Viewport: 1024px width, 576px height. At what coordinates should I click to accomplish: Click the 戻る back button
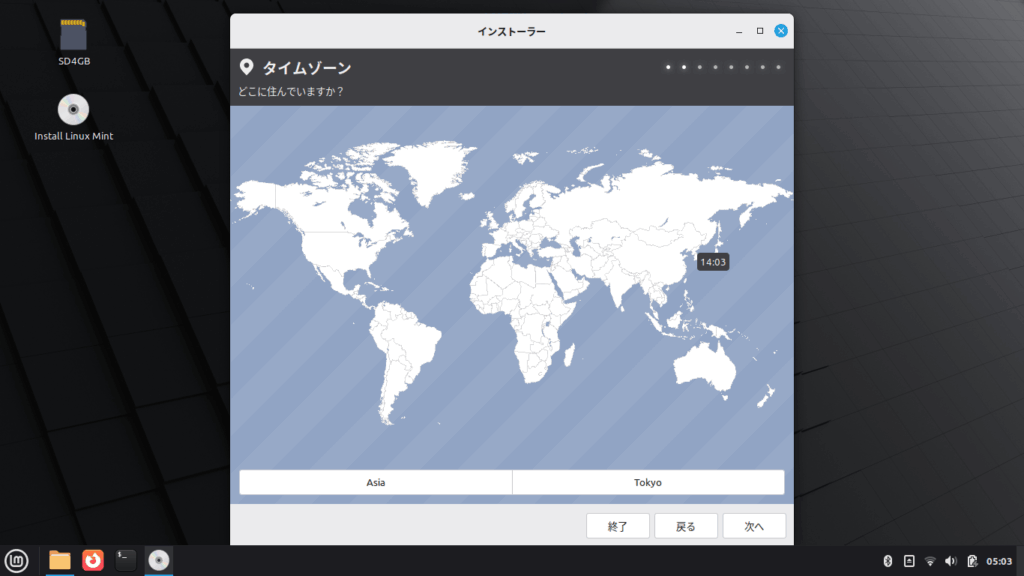686,526
